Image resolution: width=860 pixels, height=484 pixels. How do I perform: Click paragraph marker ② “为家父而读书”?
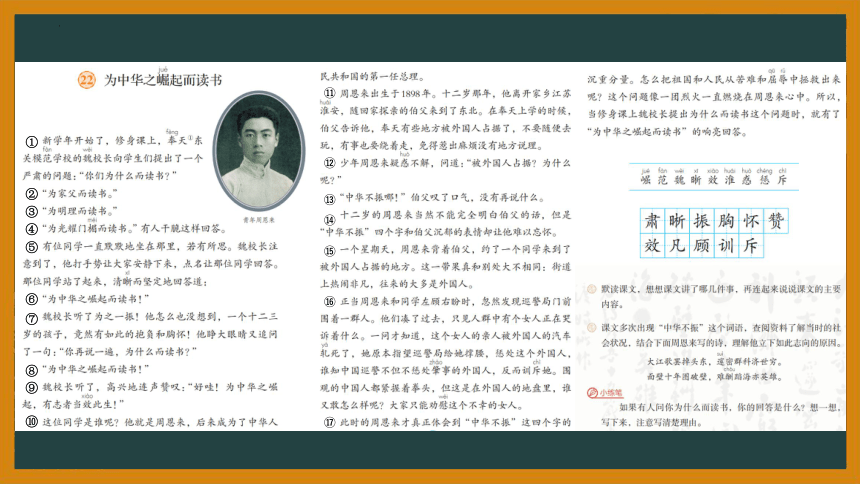tap(31, 194)
